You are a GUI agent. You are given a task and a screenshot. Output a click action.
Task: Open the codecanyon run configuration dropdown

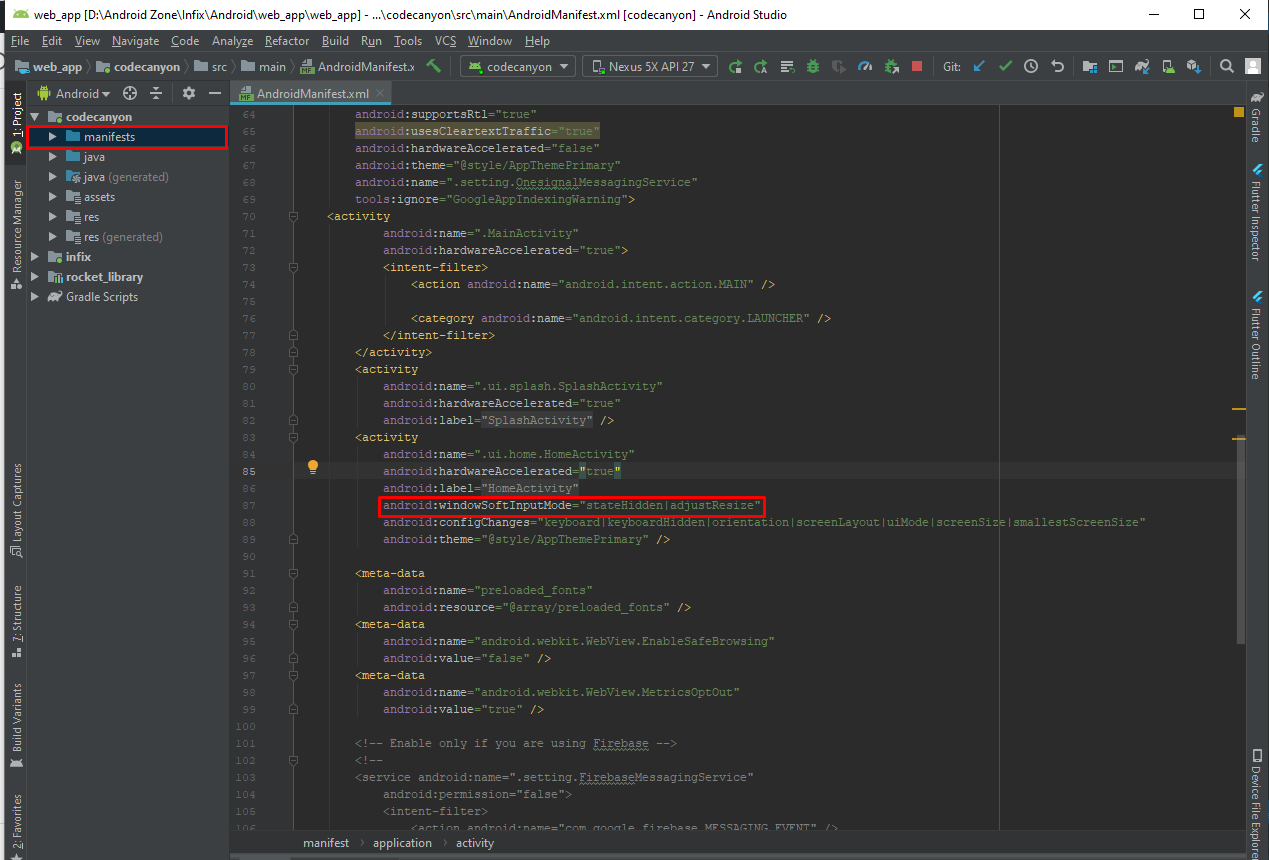click(517, 66)
